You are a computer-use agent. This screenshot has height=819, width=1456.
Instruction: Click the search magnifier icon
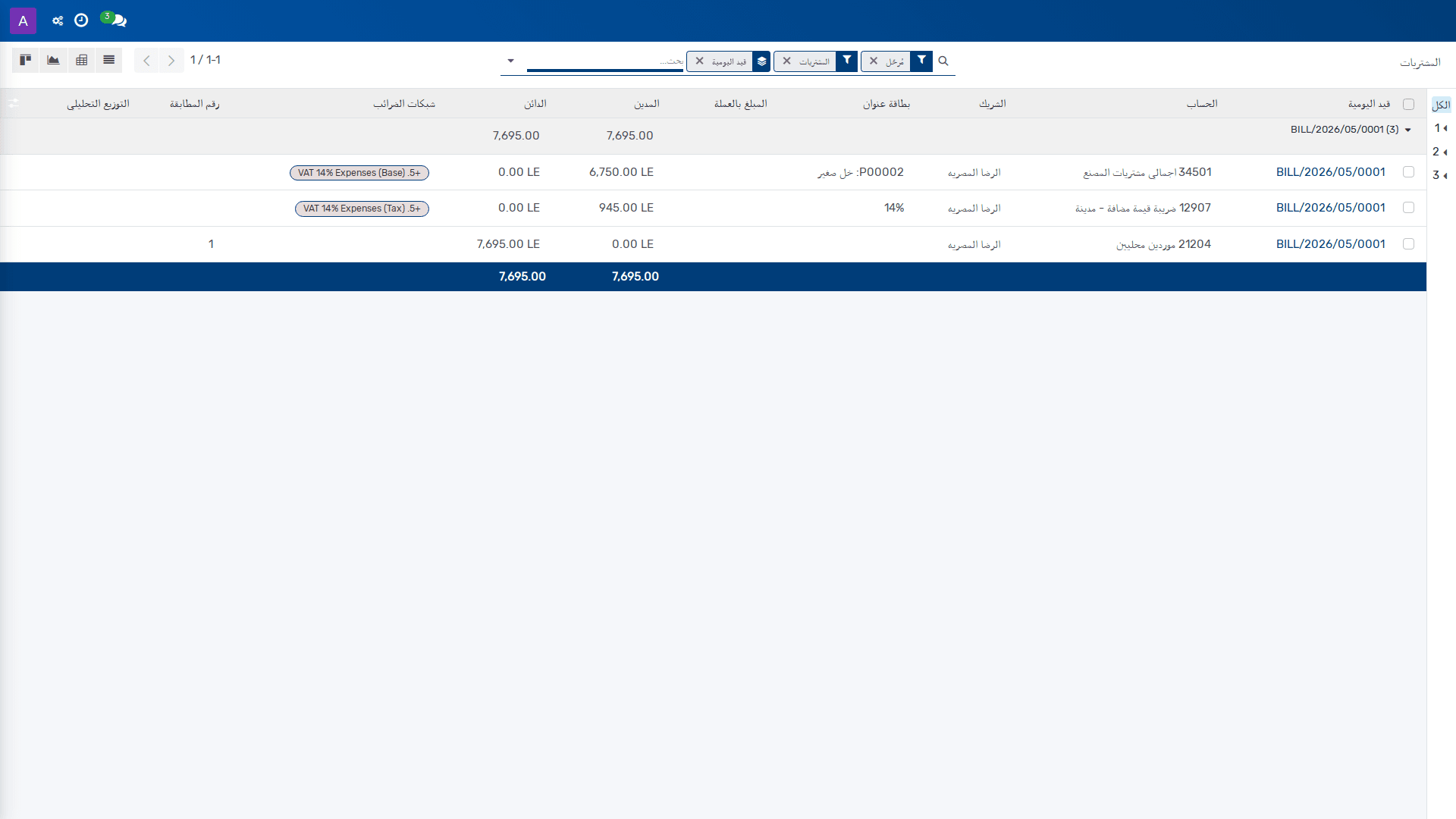click(x=943, y=61)
